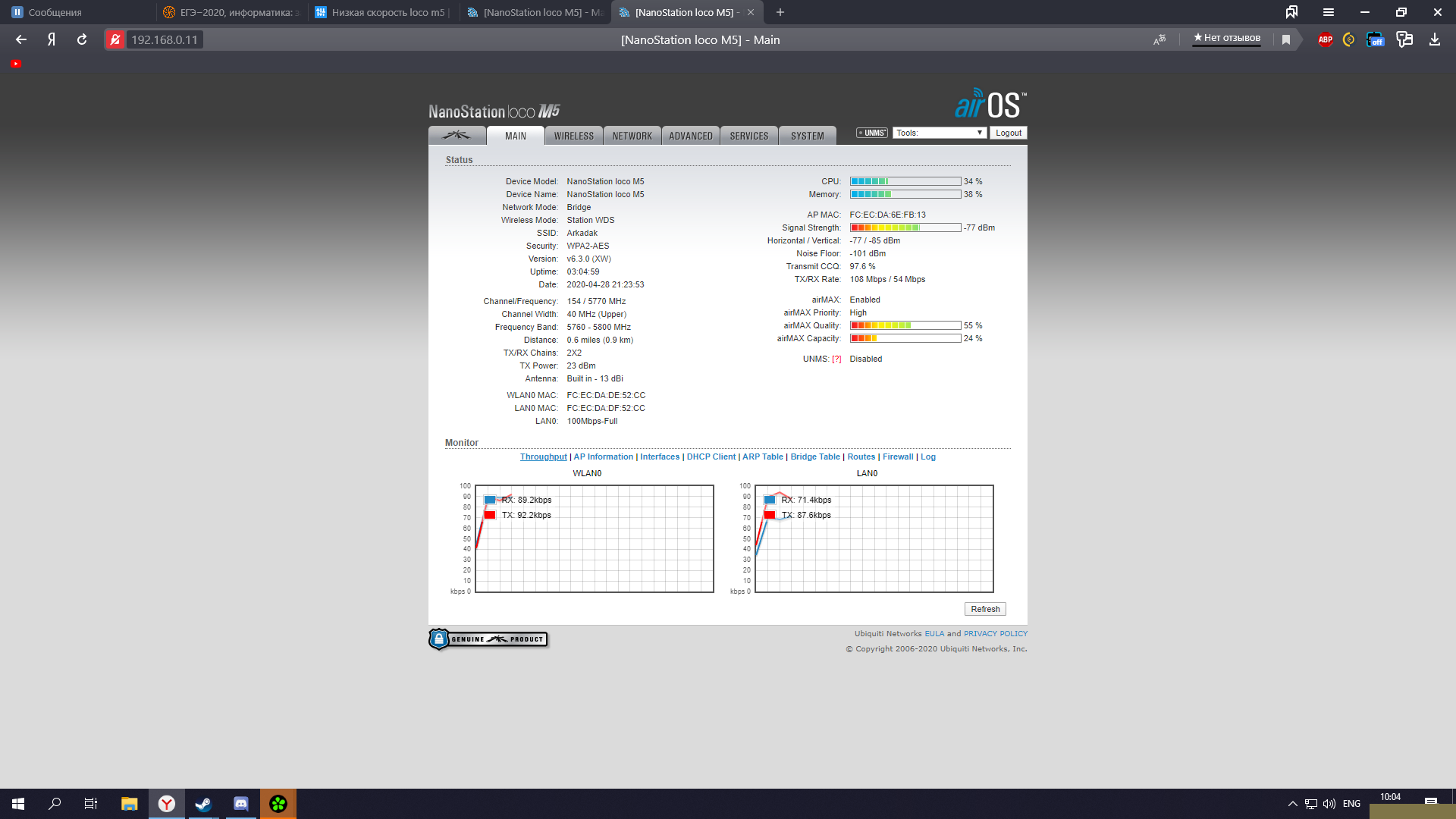Open the DHCP Client link
The image size is (1456, 819).
711,457
